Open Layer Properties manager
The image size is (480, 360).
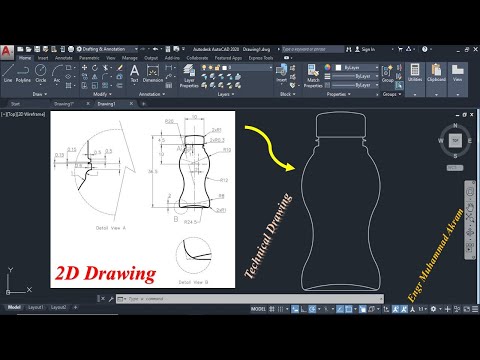189,76
